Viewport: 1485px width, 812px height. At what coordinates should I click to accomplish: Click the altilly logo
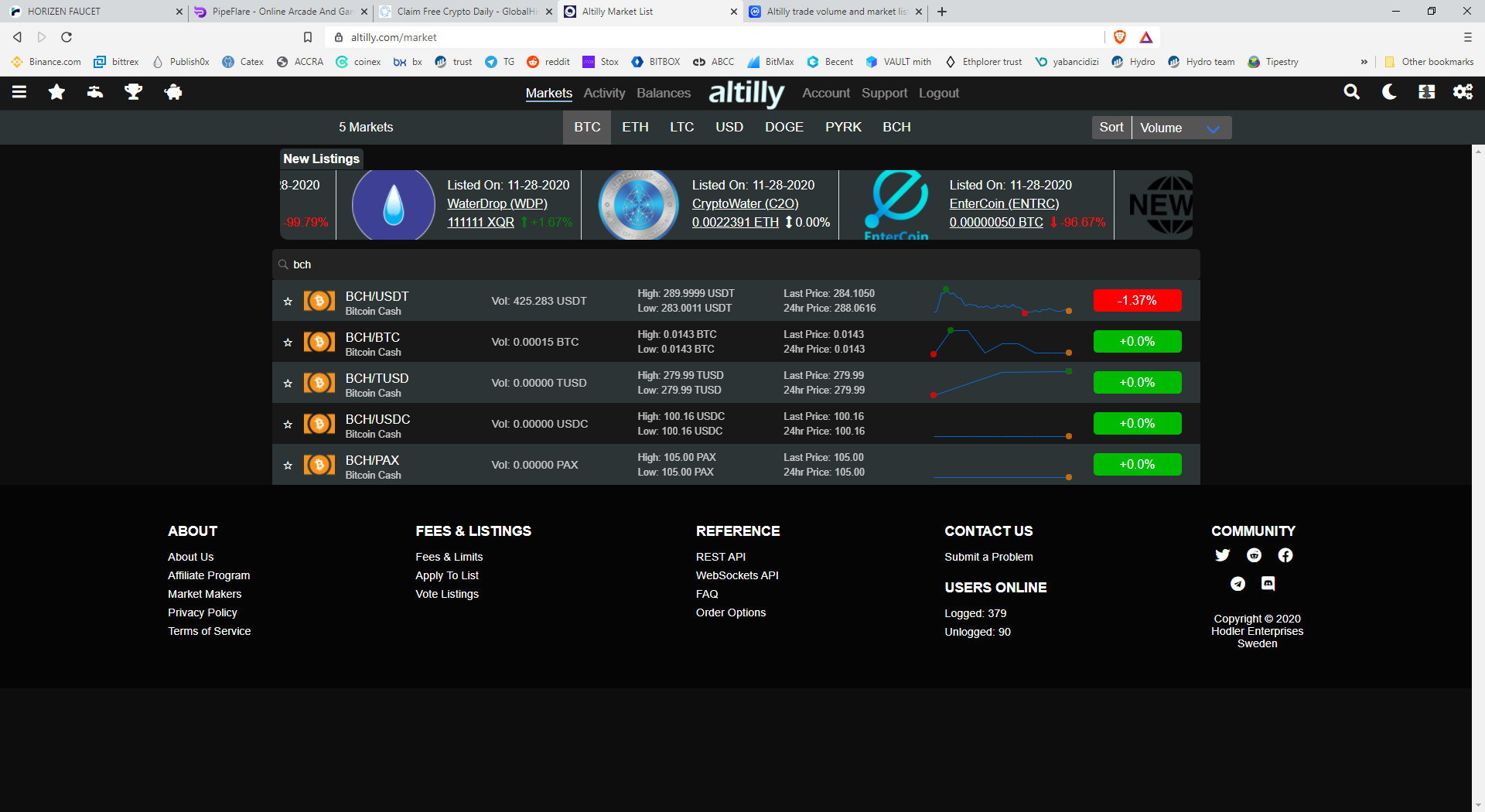746,93
